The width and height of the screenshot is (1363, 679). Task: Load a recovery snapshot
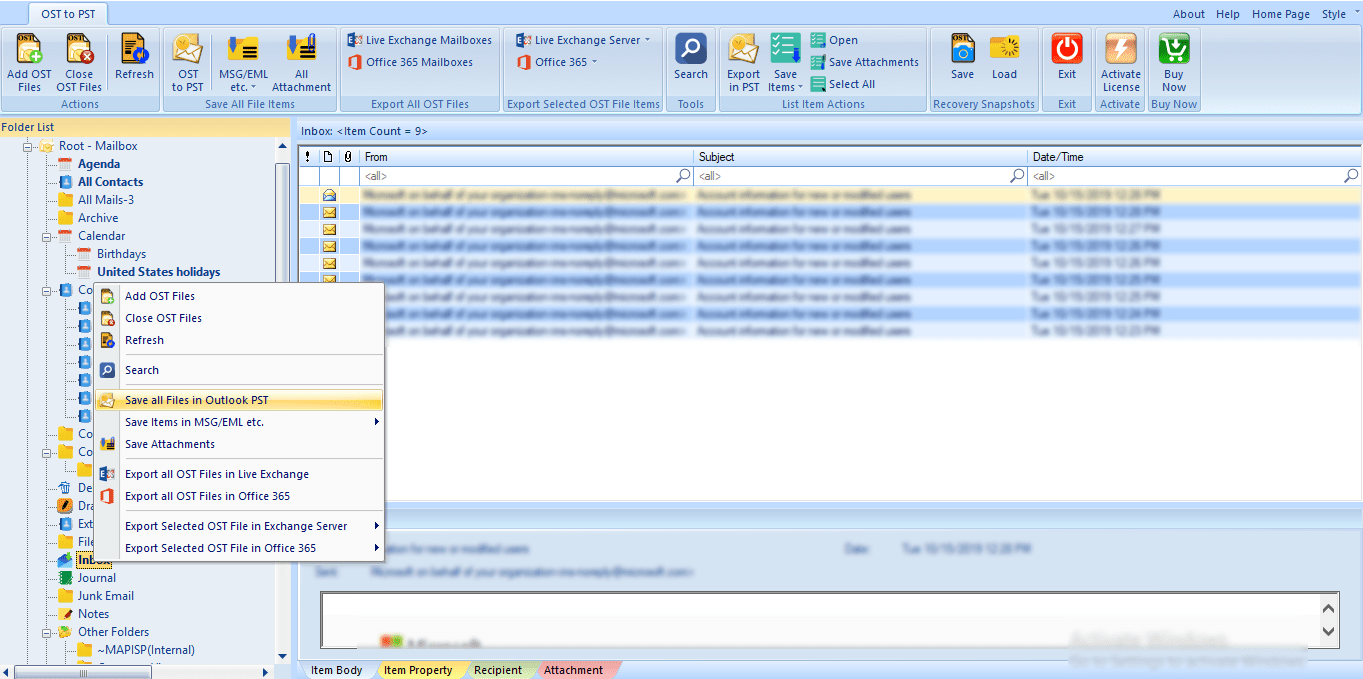point(1004,58)
